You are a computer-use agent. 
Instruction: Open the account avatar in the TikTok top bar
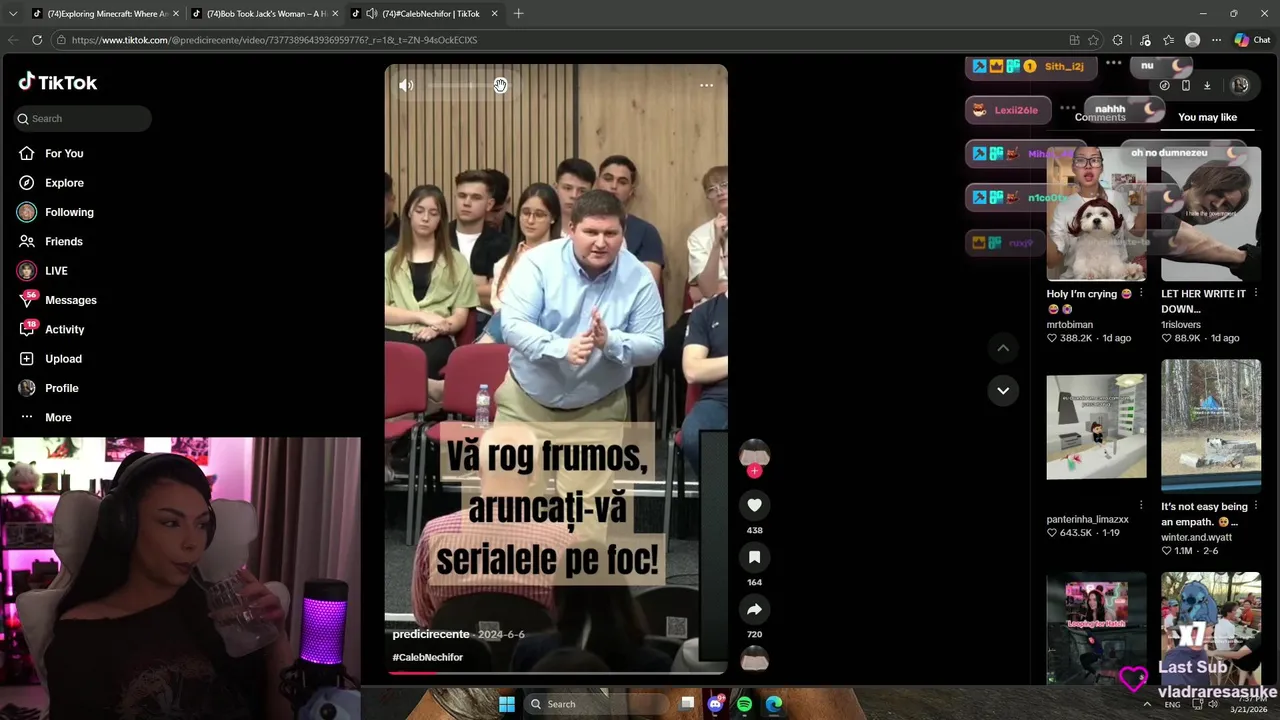point(1240,86)
